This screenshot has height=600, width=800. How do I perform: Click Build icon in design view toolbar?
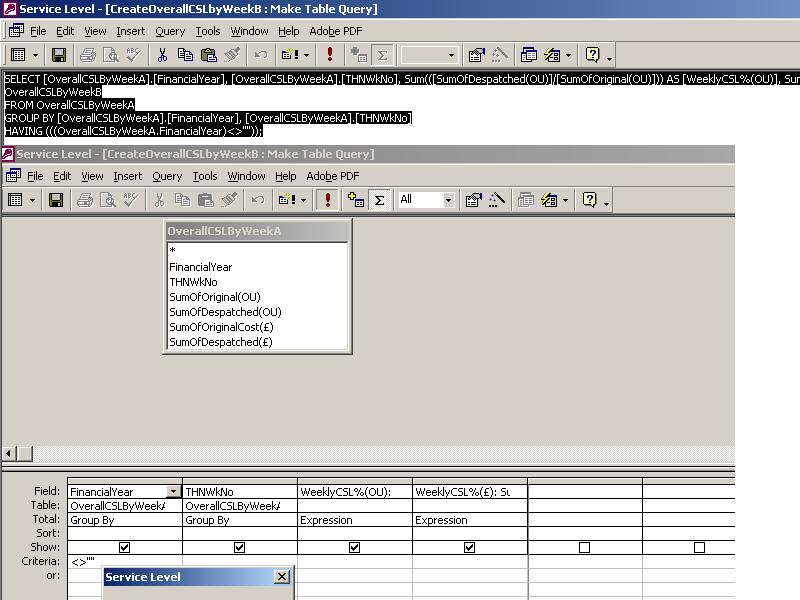496,200
